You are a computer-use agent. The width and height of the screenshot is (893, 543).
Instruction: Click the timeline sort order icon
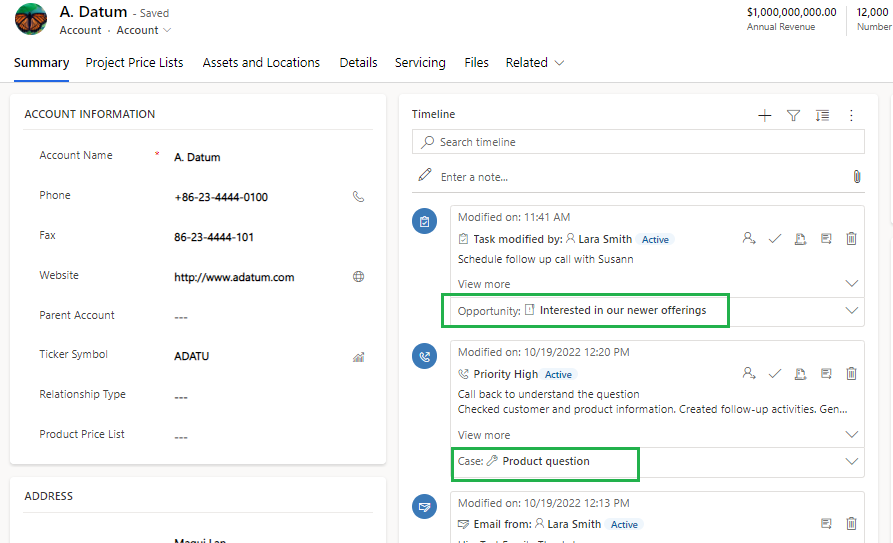[x=822, y=116]
